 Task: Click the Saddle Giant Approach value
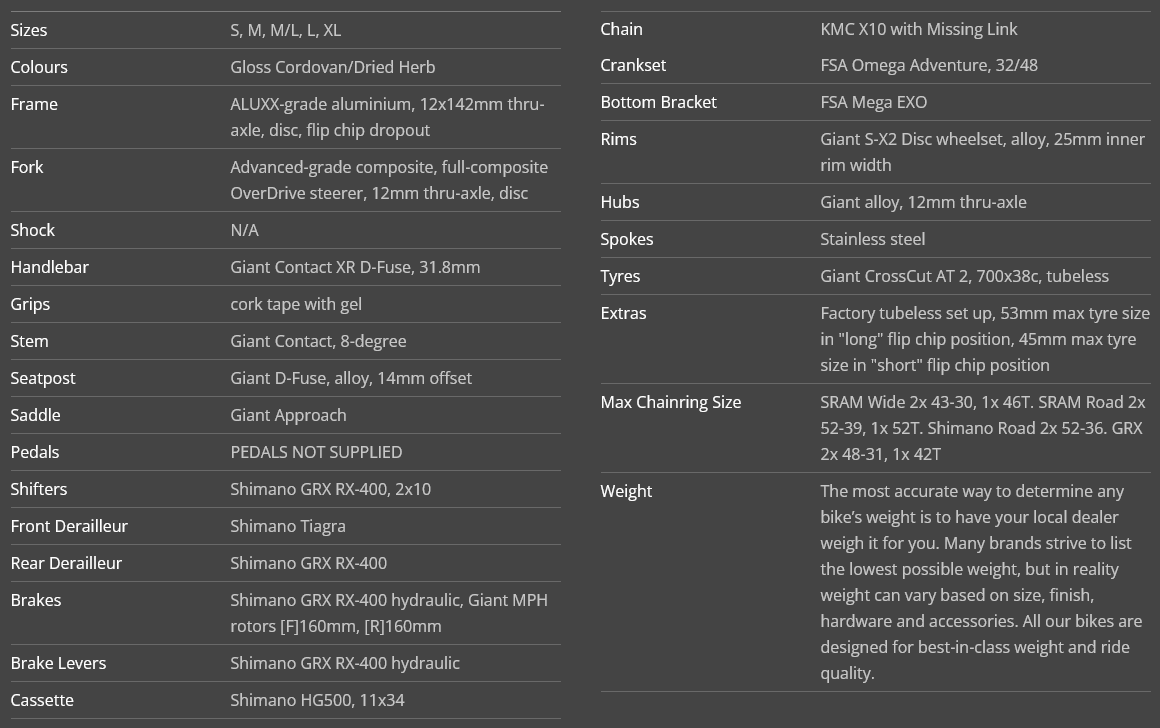tap(288, 415)
